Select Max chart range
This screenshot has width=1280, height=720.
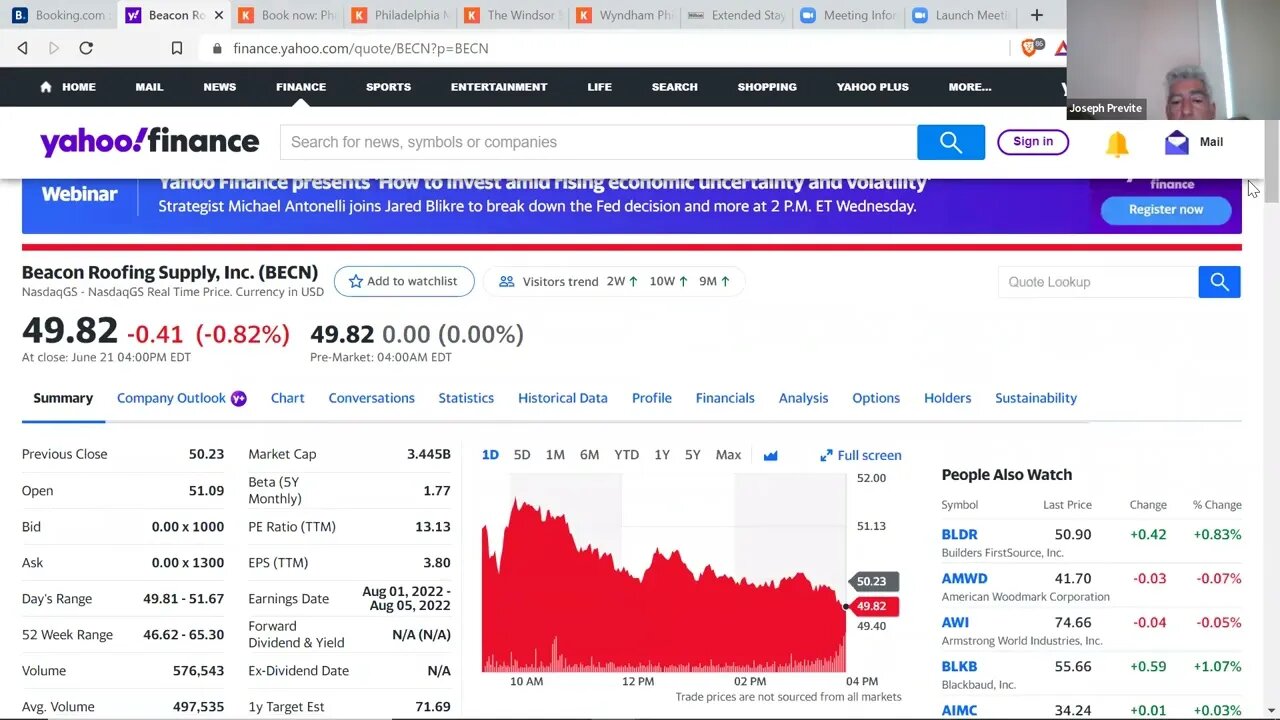[728, 455]
